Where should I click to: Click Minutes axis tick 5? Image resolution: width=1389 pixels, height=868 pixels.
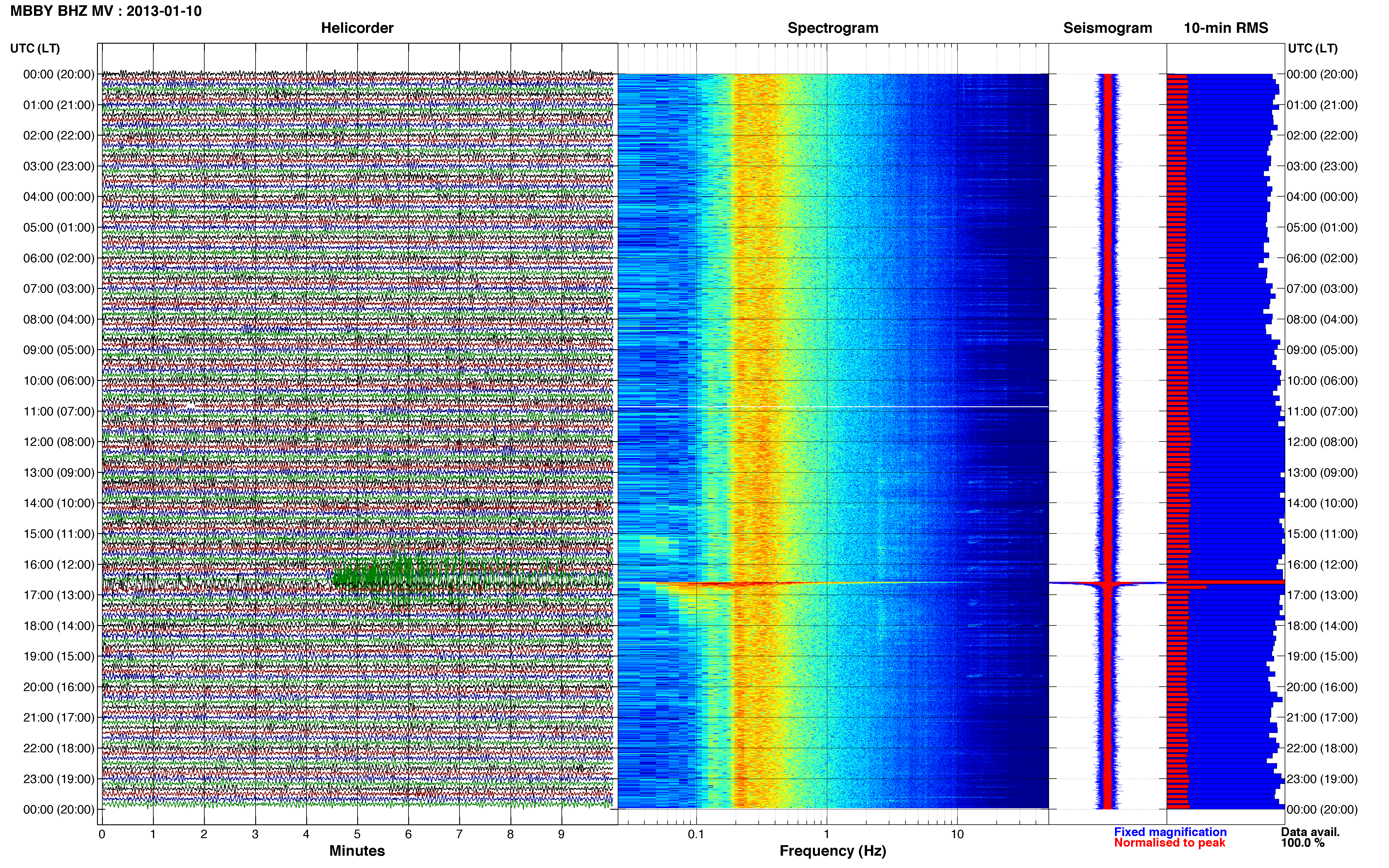pyautogui.click(x=357, y=834)
